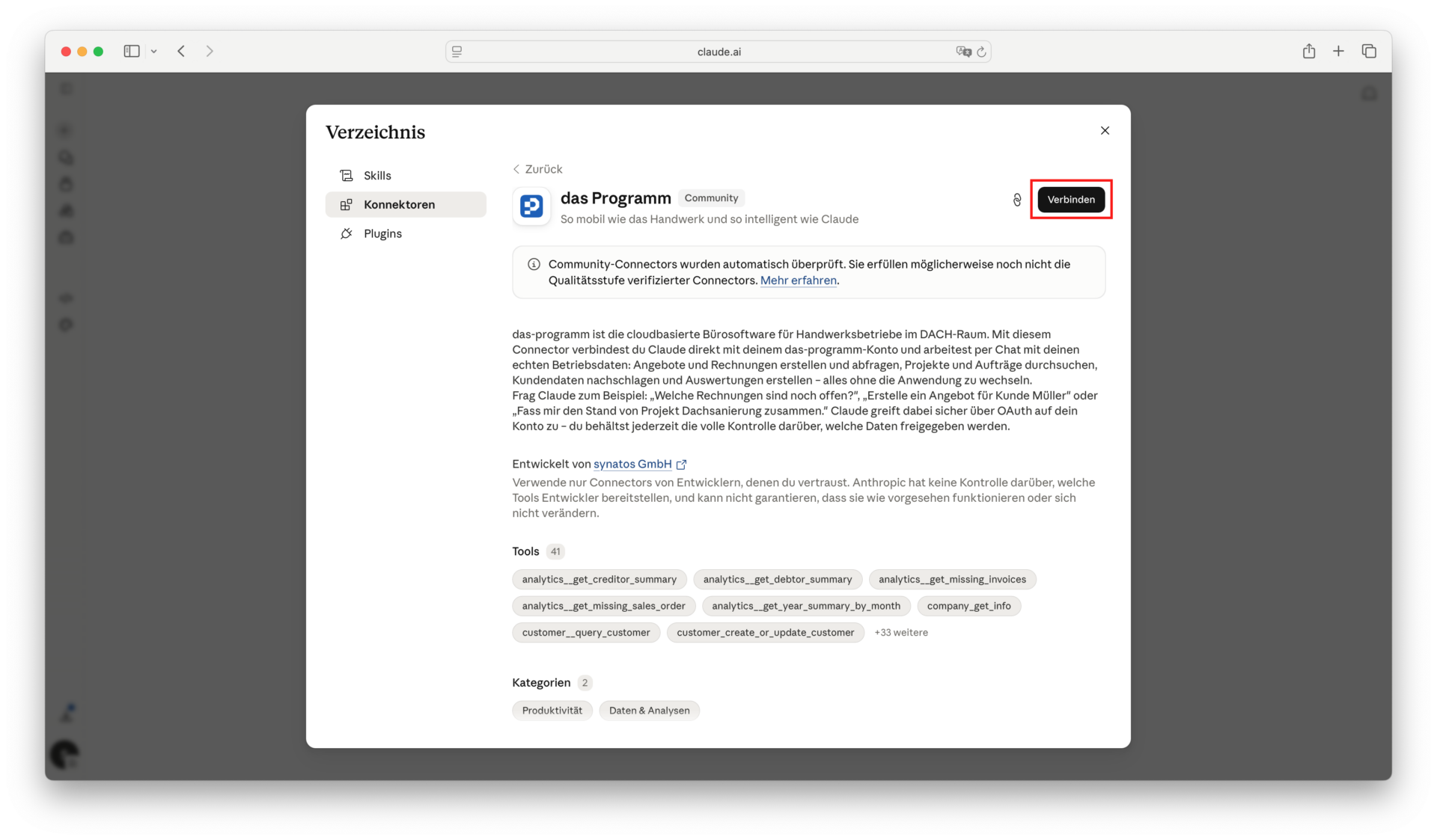Toggle the Safari sidebar icon
Viewport: 1437px width, 840px height.
tap(132, 51)
